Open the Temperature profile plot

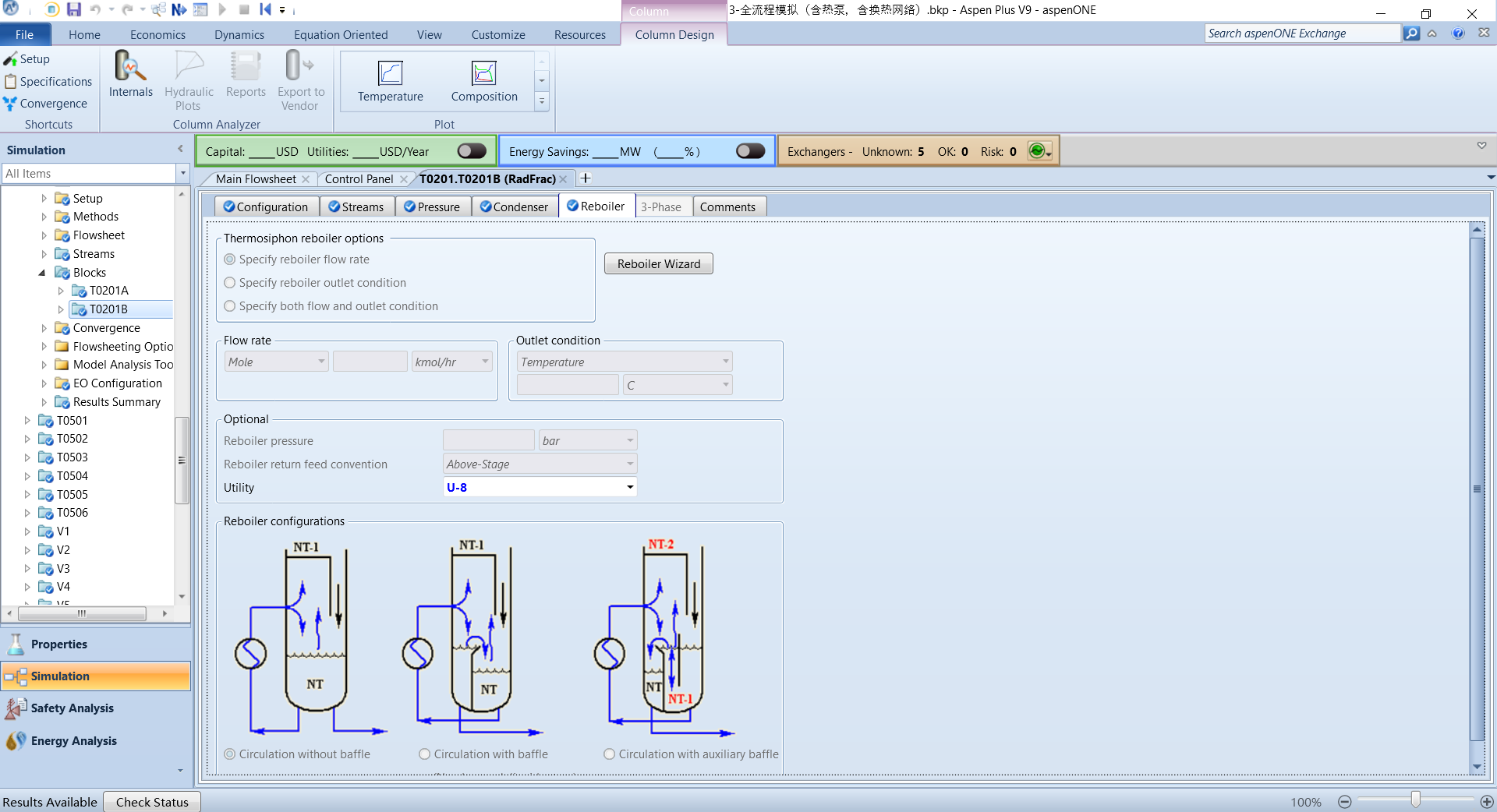391,81
